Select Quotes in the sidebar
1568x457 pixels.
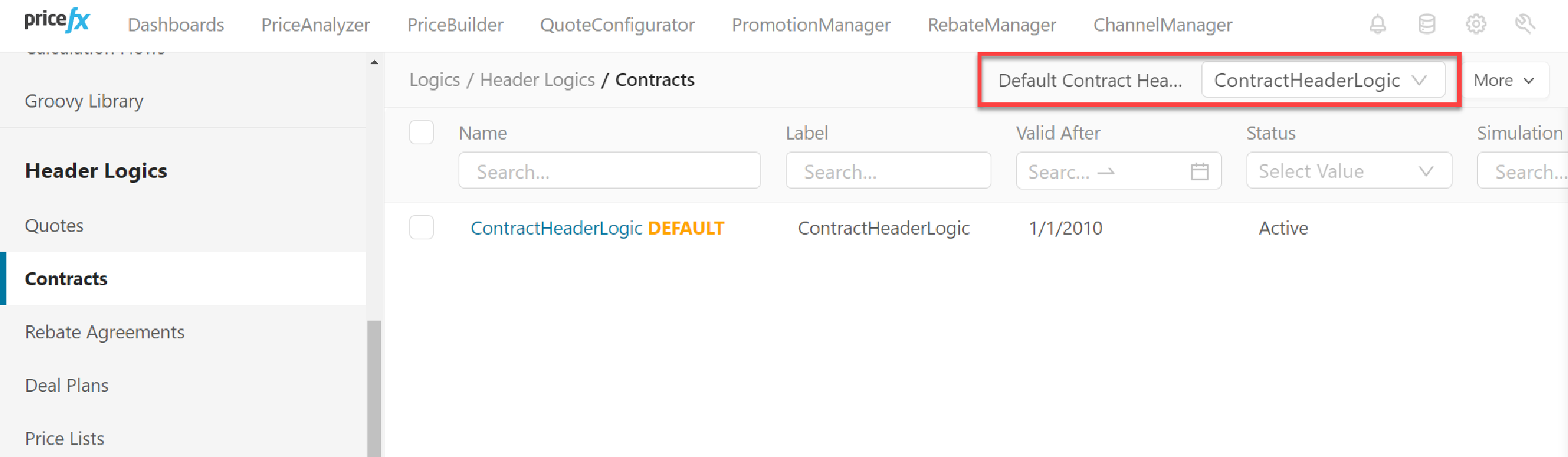click(54, 225)
